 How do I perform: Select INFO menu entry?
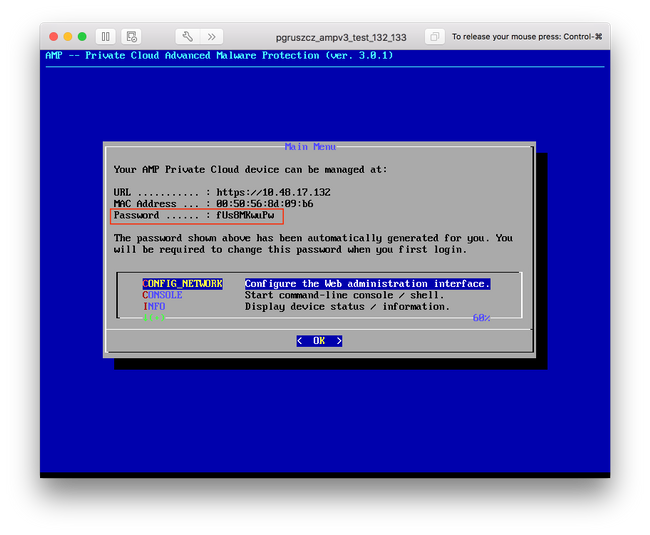[x=154, y=307]
